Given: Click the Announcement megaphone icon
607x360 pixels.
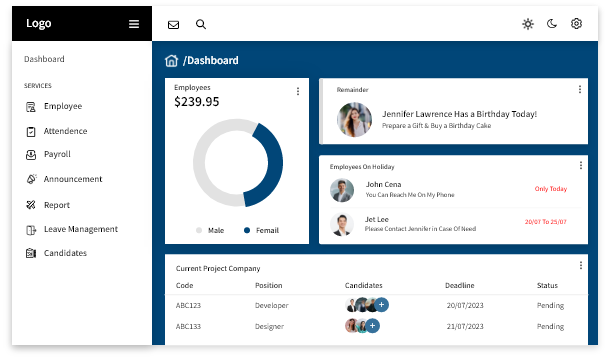Looking at the screenshot, I should (31, 179).
